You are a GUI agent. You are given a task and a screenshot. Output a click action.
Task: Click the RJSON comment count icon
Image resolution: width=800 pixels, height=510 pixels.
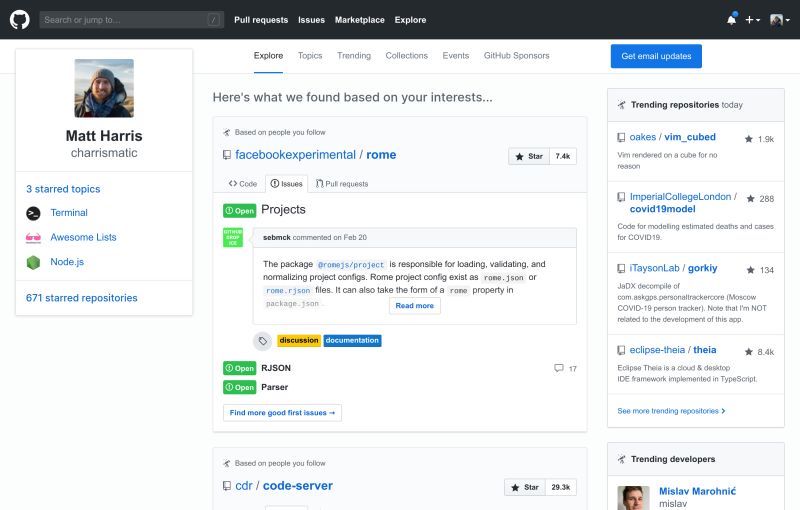click(x=559, y=368)
